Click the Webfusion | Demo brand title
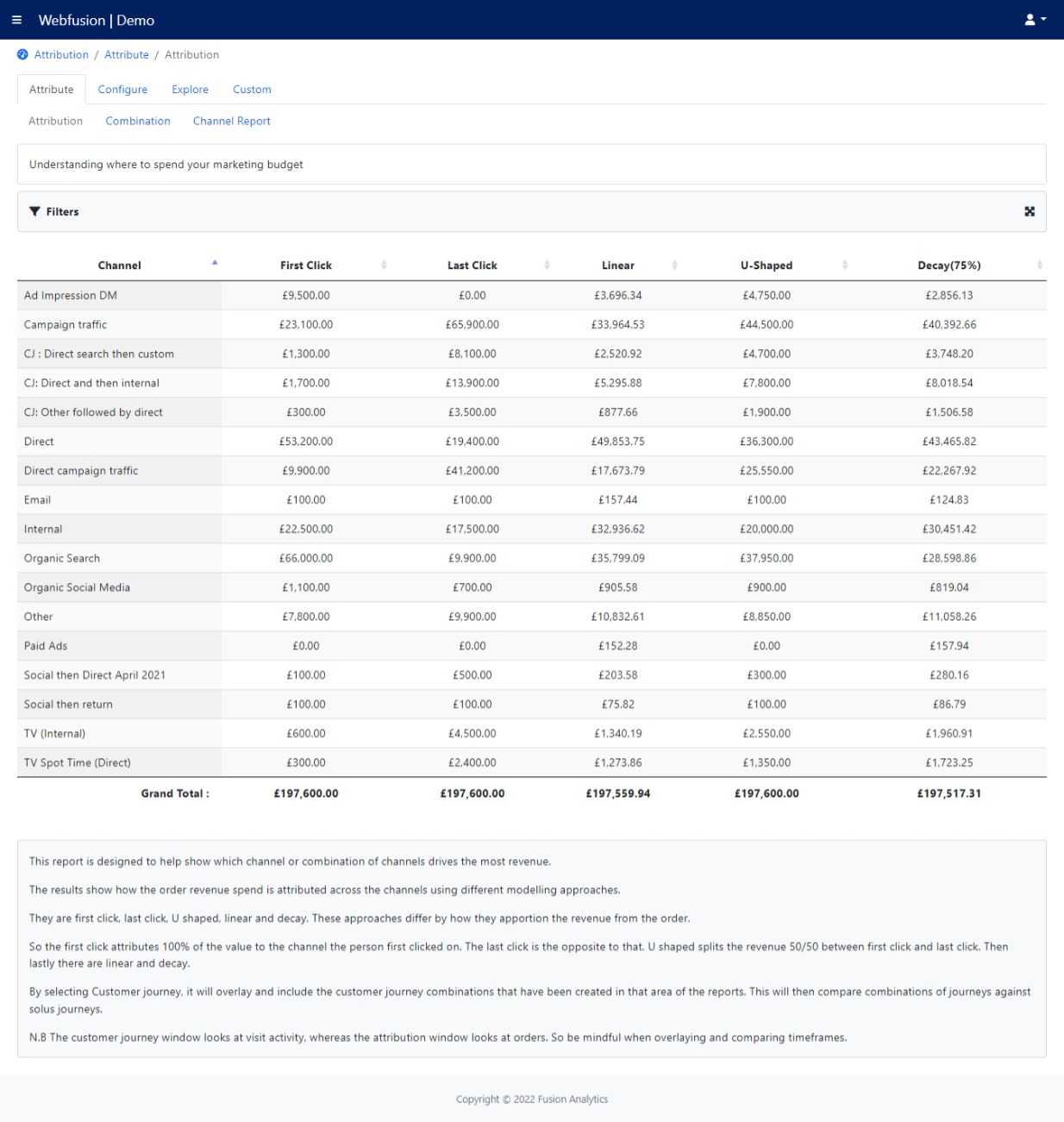The image size is (1064, 1122). (97, 20)
